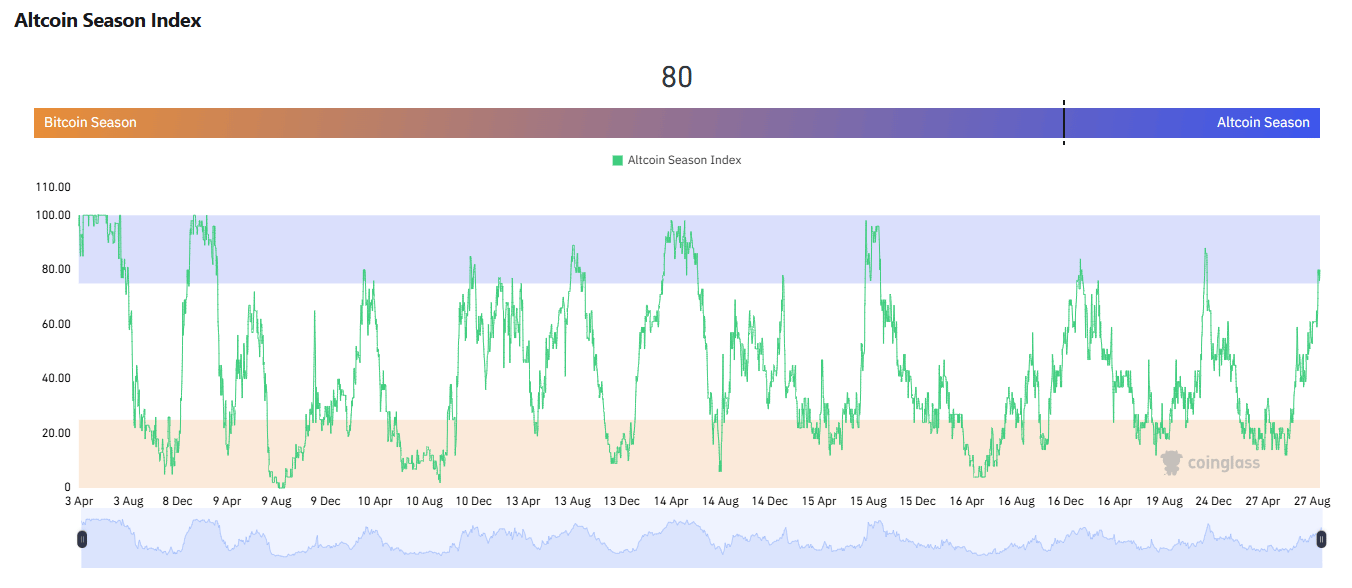Image resolution: width=1352 pixels, height=588 pixels.
Task: Click the black index marker on gradient bar
Action: (1064, 122)
